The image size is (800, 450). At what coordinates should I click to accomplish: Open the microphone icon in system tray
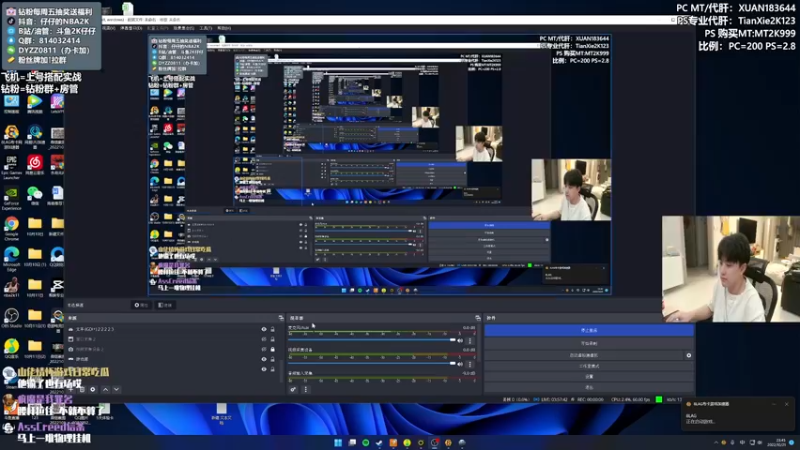point(733,442)
